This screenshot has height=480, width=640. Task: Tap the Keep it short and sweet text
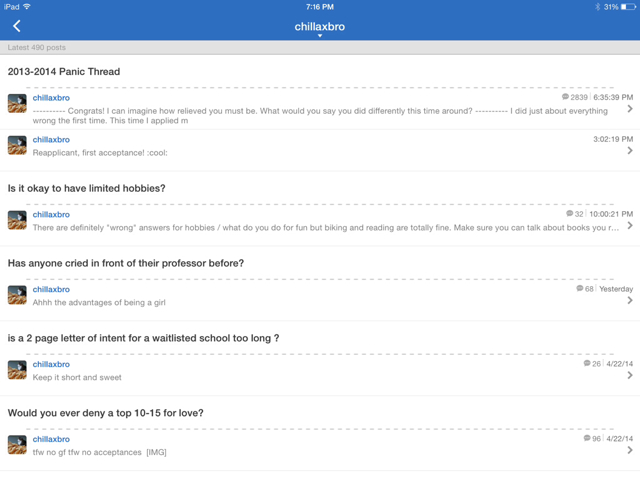(77, 377)
